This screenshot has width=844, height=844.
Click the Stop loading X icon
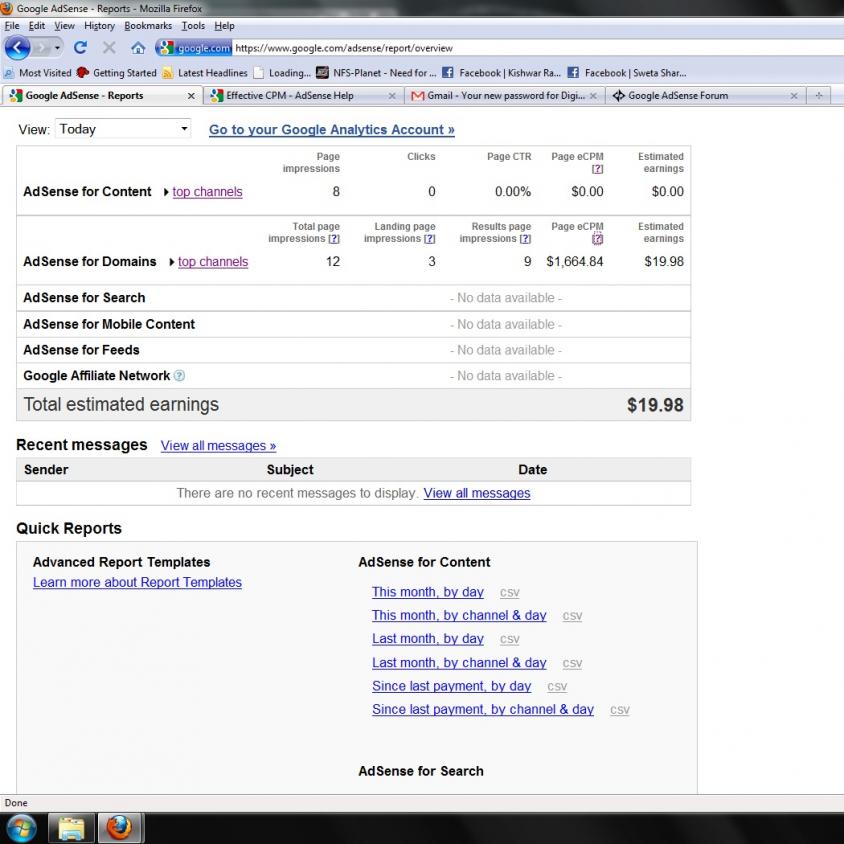109,48
